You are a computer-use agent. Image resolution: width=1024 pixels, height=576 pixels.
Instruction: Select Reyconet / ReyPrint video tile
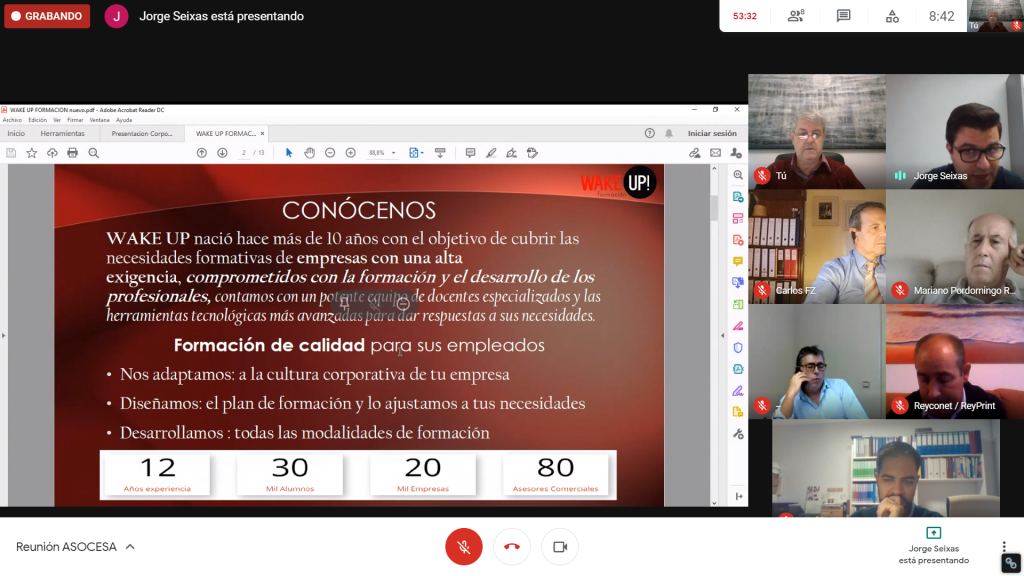point(955,361)
